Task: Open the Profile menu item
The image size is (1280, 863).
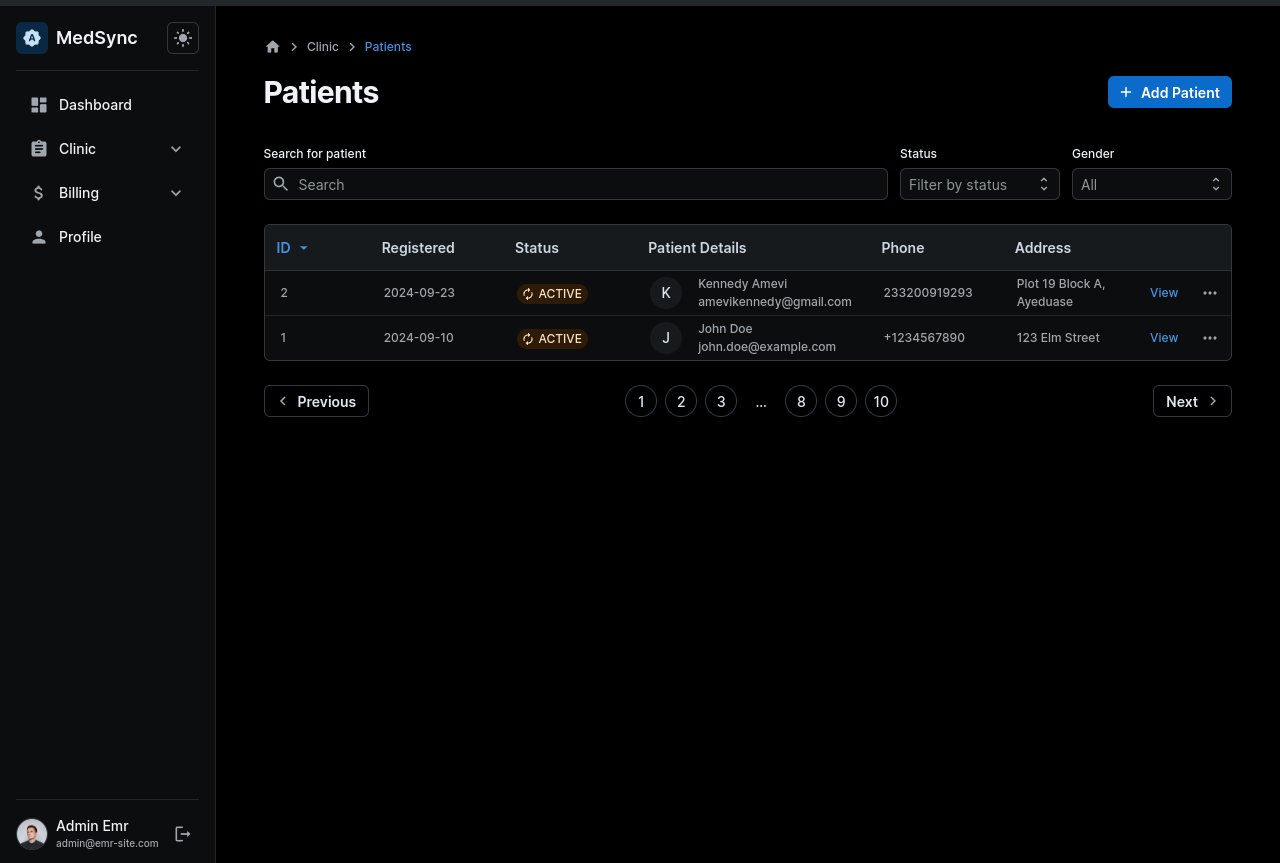Action: point(80,237)
